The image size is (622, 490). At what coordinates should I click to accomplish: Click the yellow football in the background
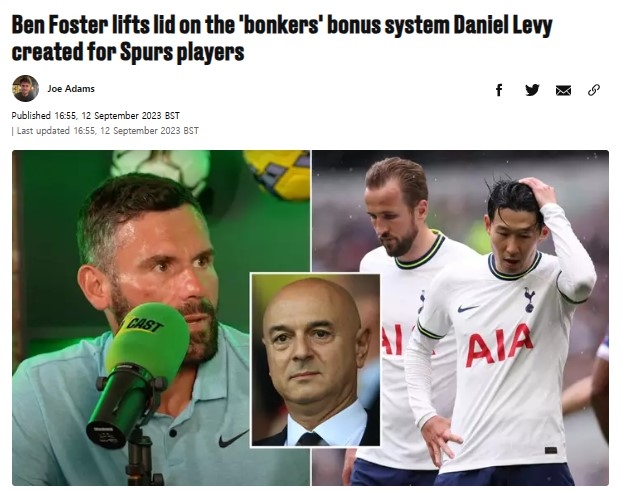[x=277, y=173]
